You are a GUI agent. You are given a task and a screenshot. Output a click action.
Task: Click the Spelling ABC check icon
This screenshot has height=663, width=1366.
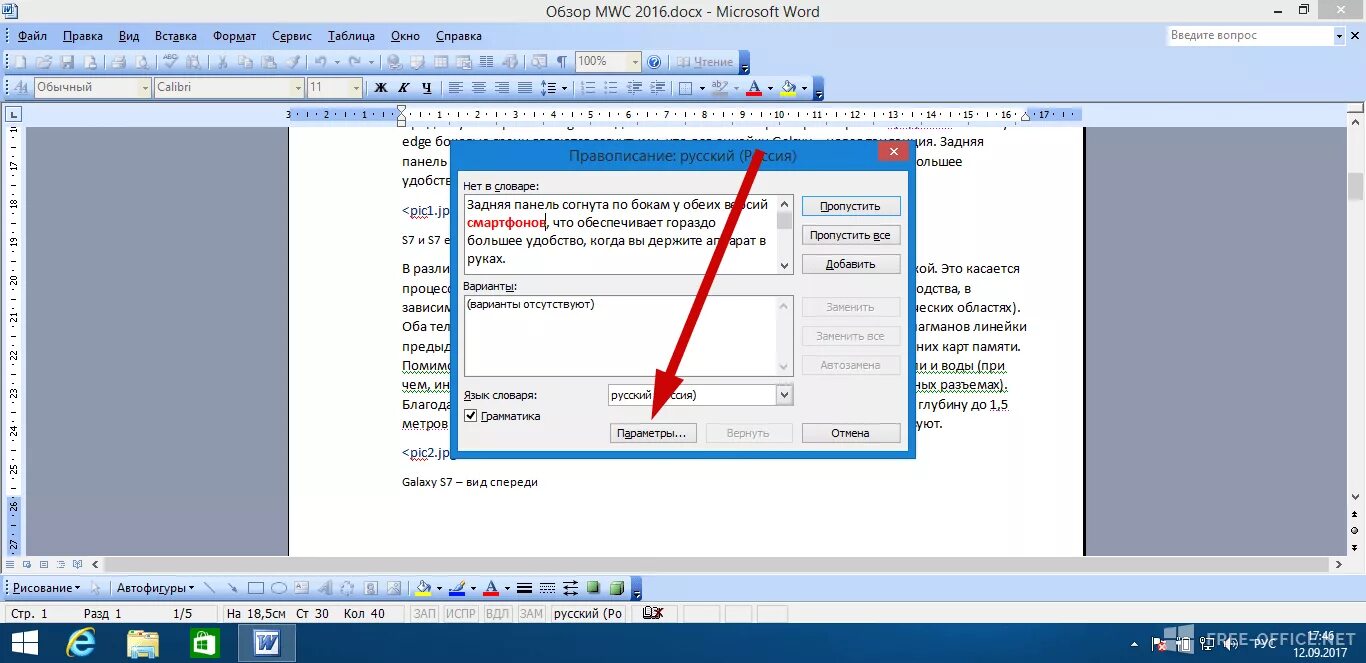coord(171,61)
